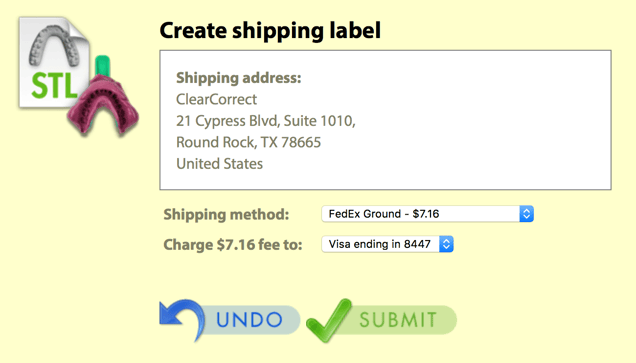Click the Create shipping label heading
This screenshot has width=636, height=363.
tap(270, 31)
